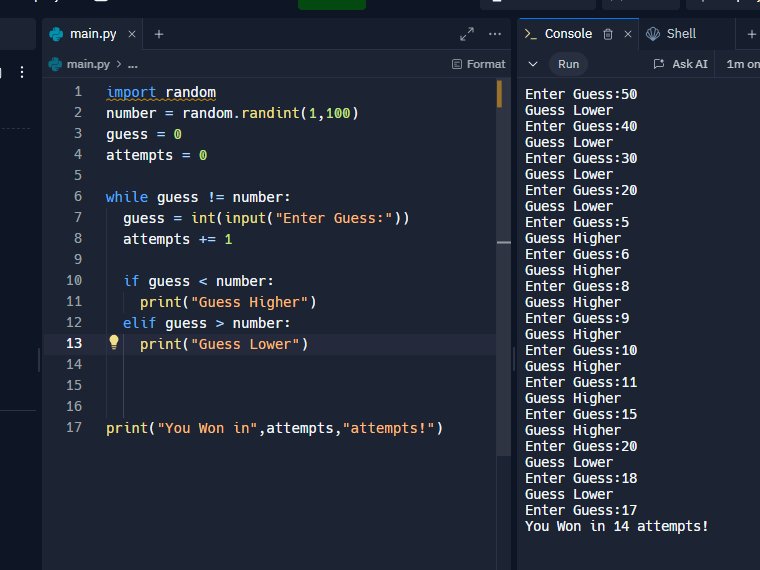Click the main.py breadcrumb item
This screenshot has width=760, height=570.
[88, 64]
